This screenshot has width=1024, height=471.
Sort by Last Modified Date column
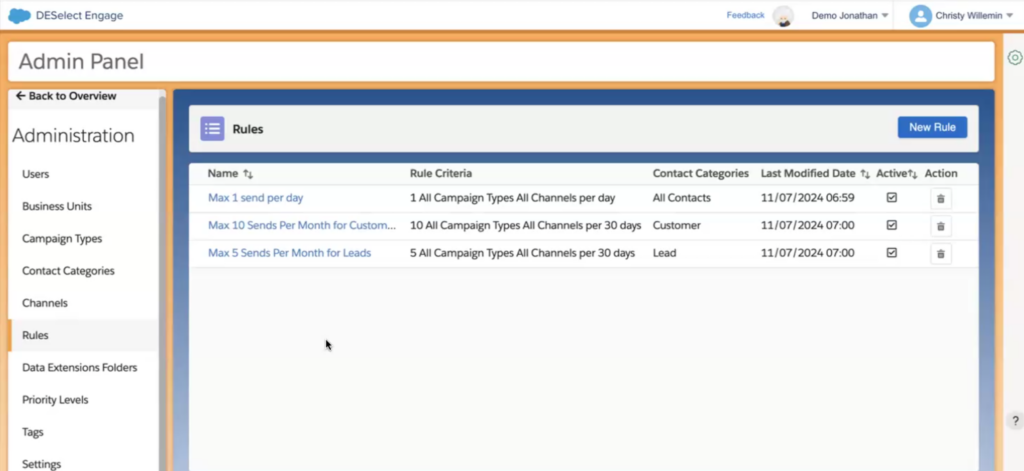(865, 174)
